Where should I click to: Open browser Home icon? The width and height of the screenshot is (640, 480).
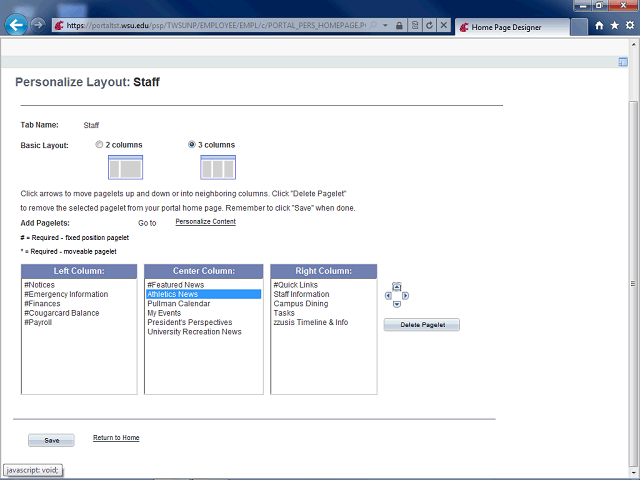click(x=598, y=26)
